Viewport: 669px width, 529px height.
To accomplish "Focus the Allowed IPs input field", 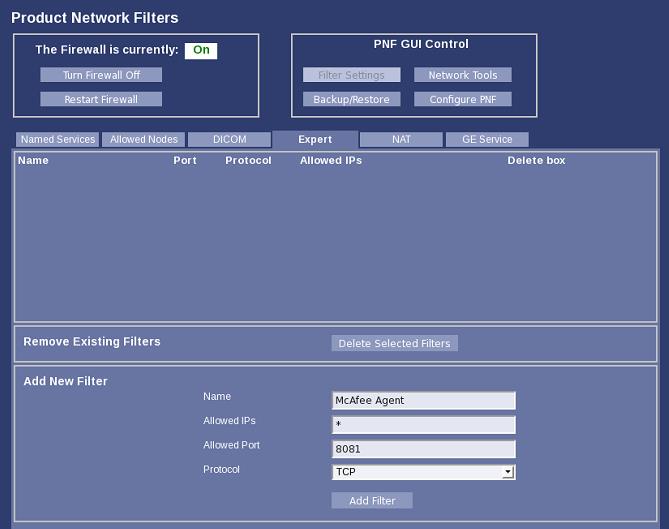I will (x=423, y=425).
